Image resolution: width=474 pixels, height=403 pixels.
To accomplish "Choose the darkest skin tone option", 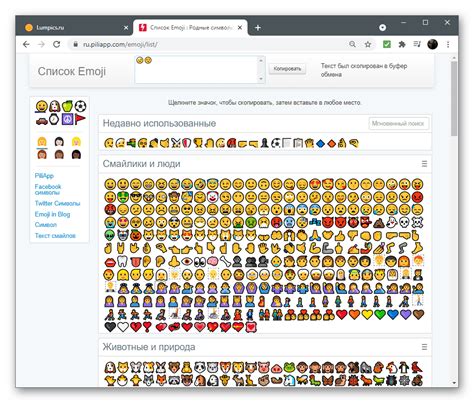I will pos(76,154).
